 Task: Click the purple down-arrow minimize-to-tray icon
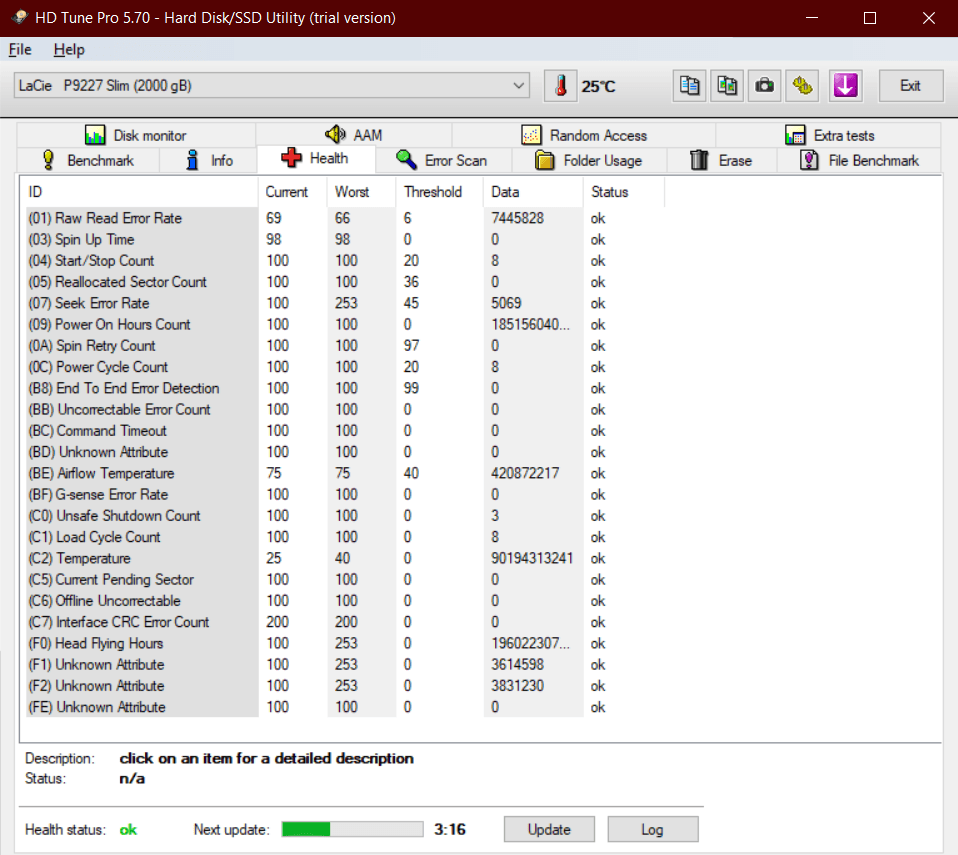coord(846,86)
